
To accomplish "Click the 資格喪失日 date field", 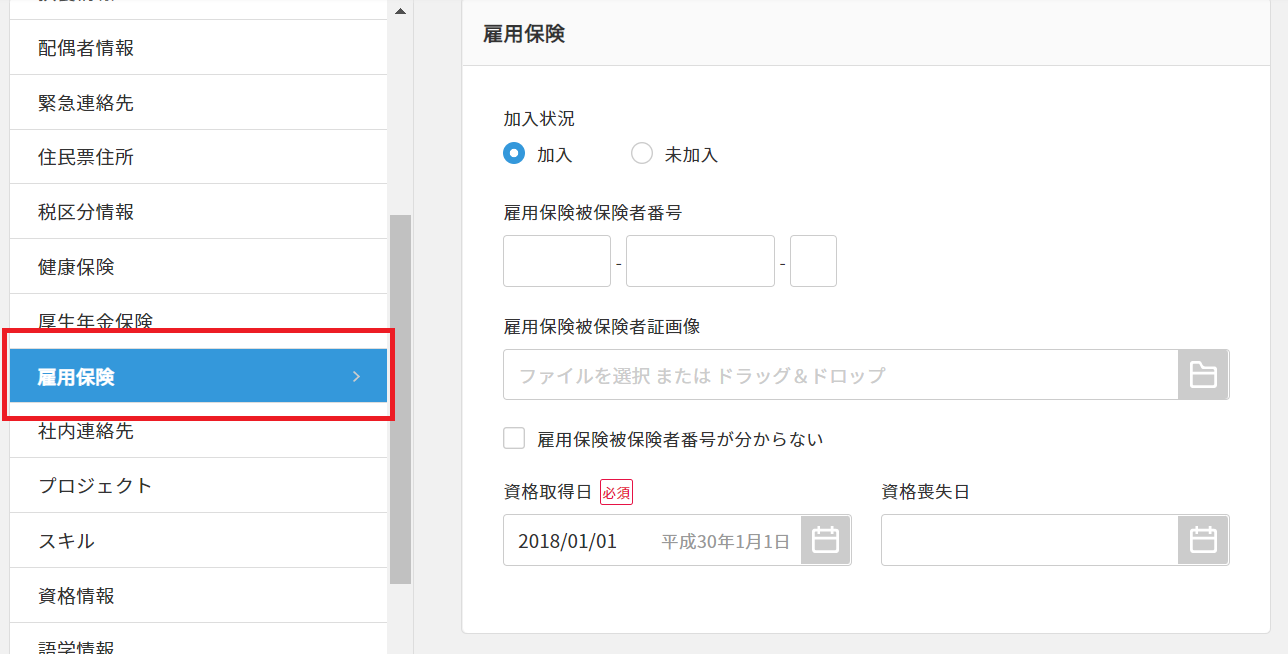I will click(x=1029, y=540).
